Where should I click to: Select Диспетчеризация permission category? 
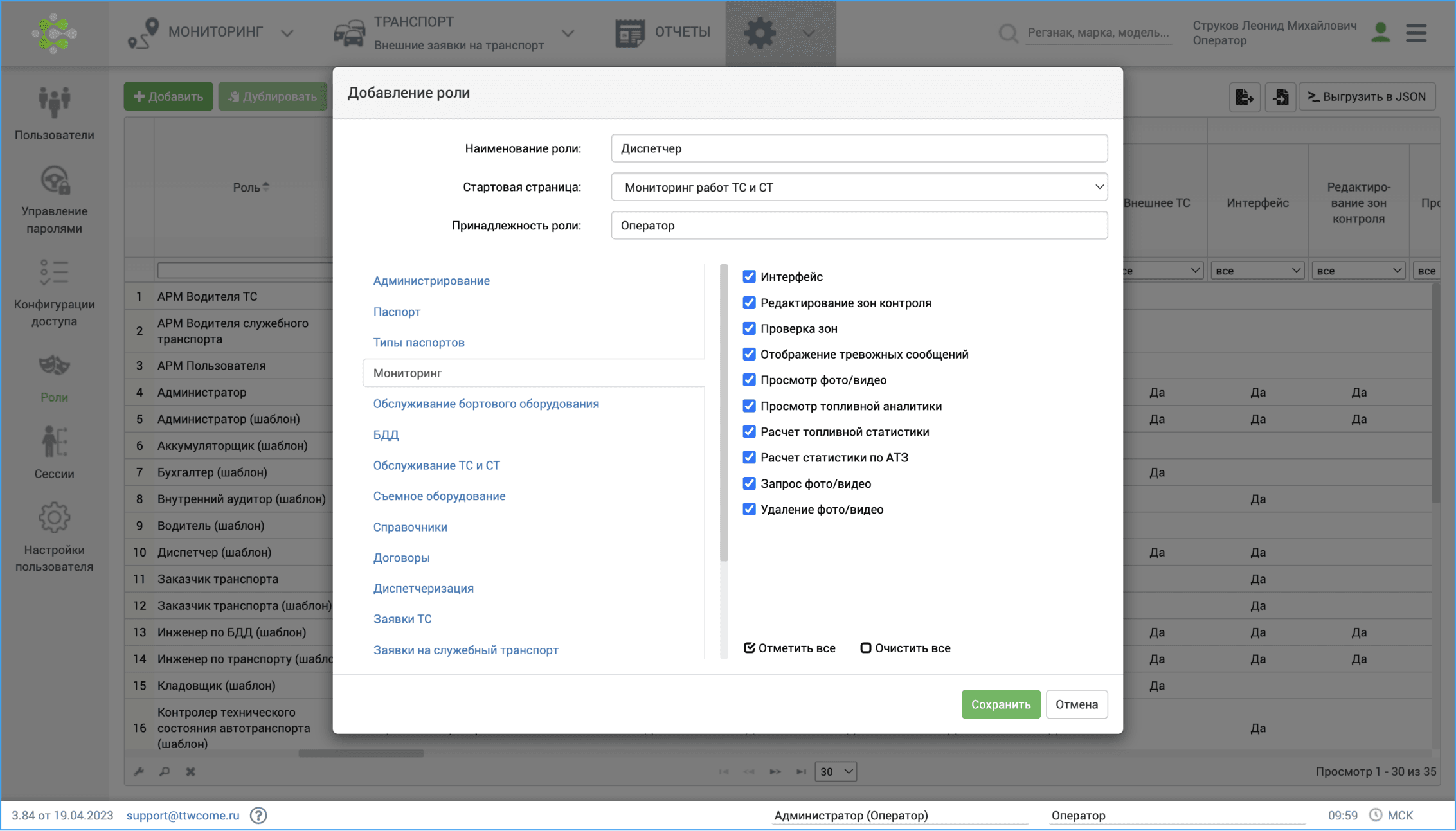[423, 588]
